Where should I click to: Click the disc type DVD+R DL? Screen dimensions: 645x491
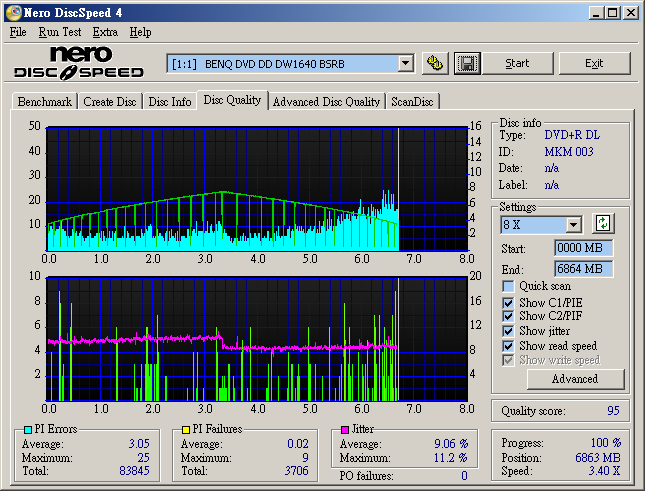point(572,135)
